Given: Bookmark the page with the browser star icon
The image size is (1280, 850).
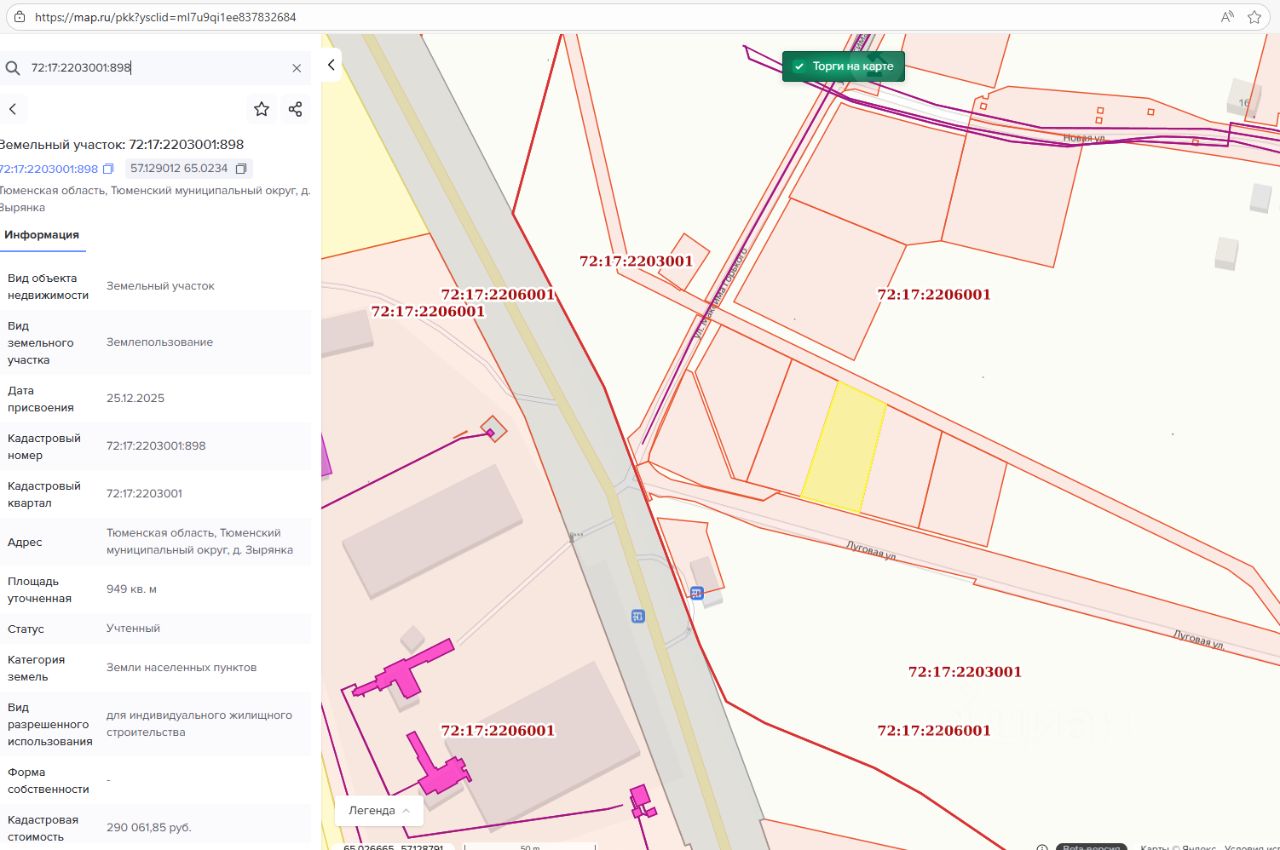Looking at the screenshot, I should click(1254, 17).
